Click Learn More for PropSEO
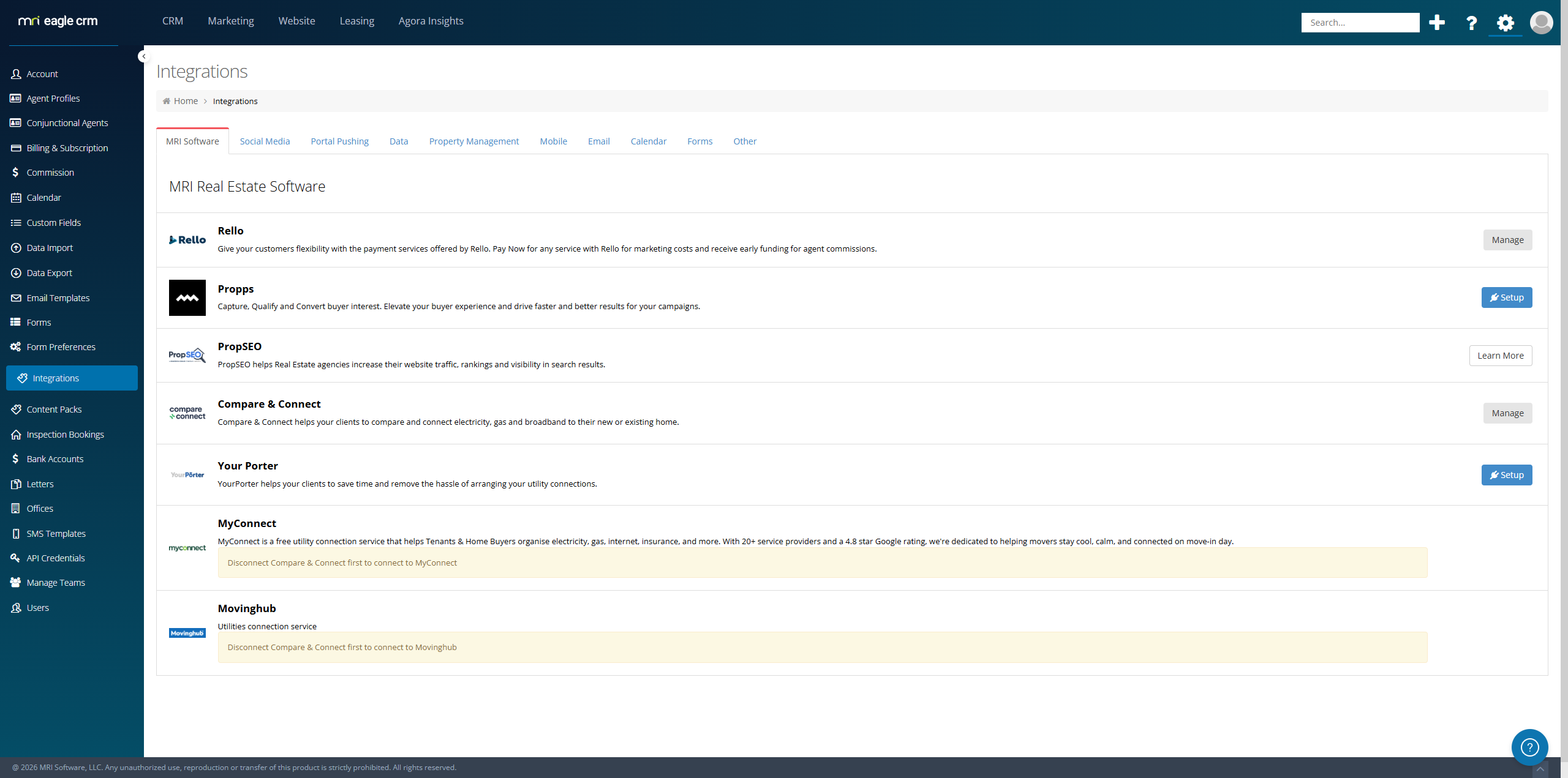Viewport: 1568px width, 778px height. (x=1500, y=356)
